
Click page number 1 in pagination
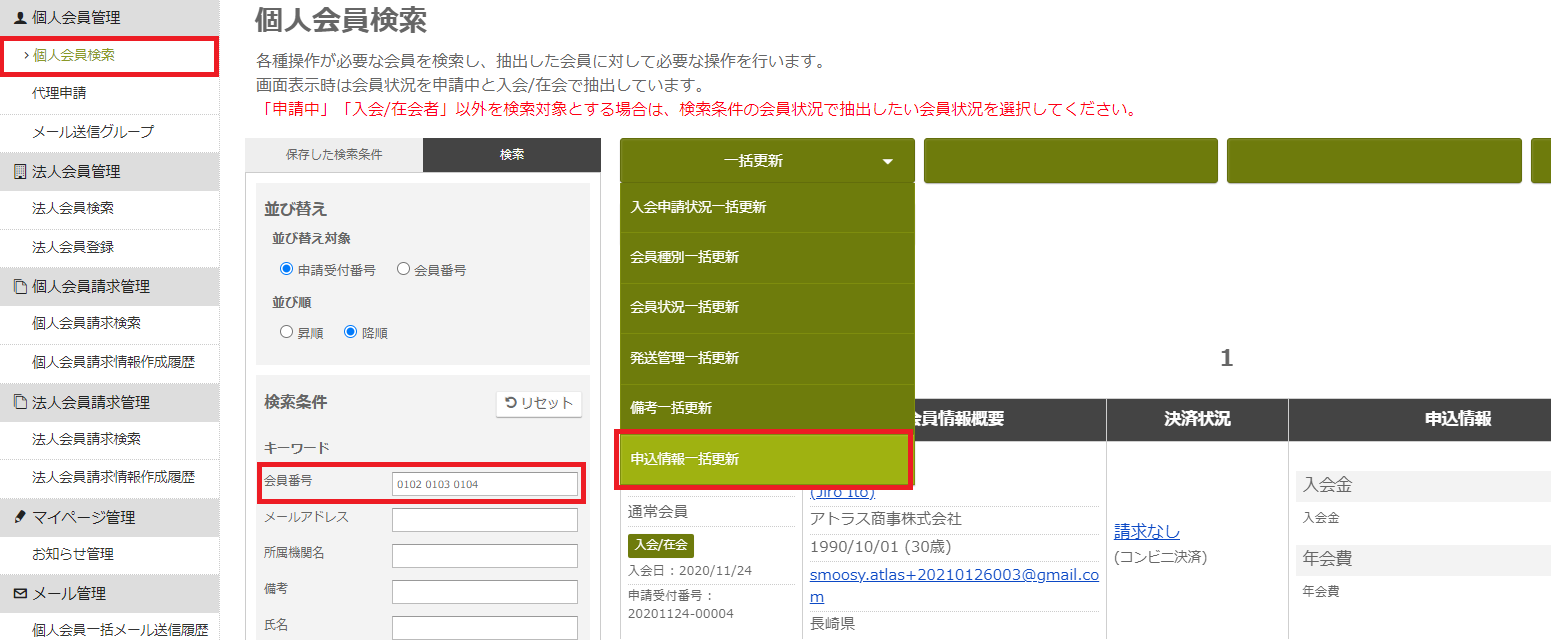point(1227,359)
